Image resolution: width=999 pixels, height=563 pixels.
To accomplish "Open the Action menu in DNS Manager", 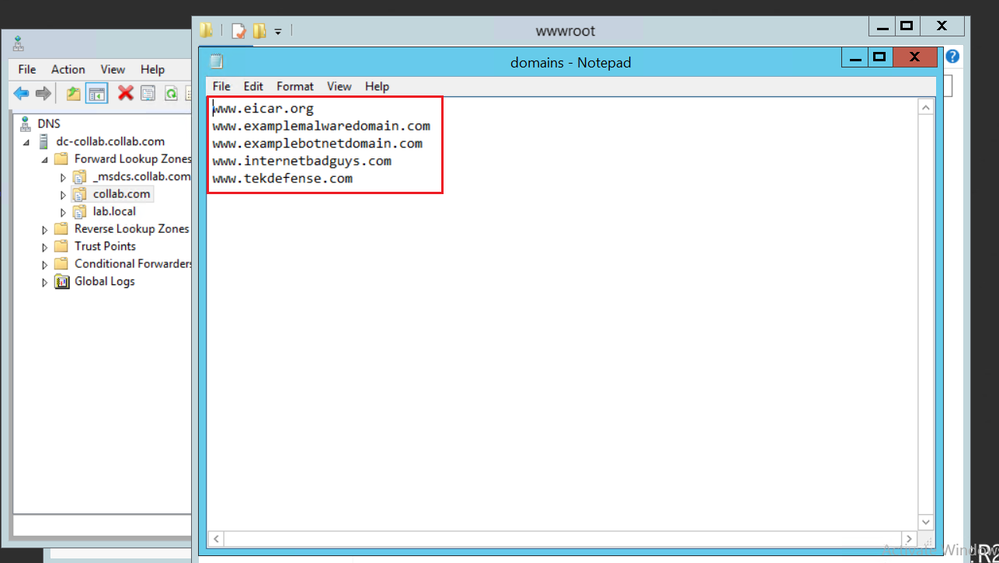I will pyautogui.click(x=68, y=69).
